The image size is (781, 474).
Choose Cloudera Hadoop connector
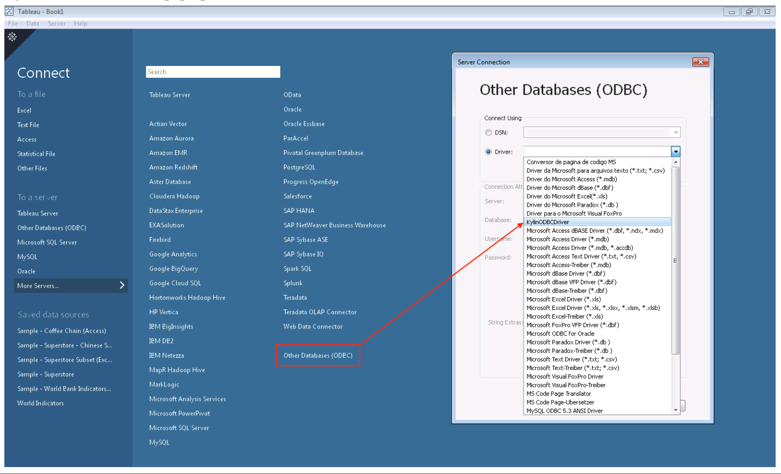coord(174,196)
